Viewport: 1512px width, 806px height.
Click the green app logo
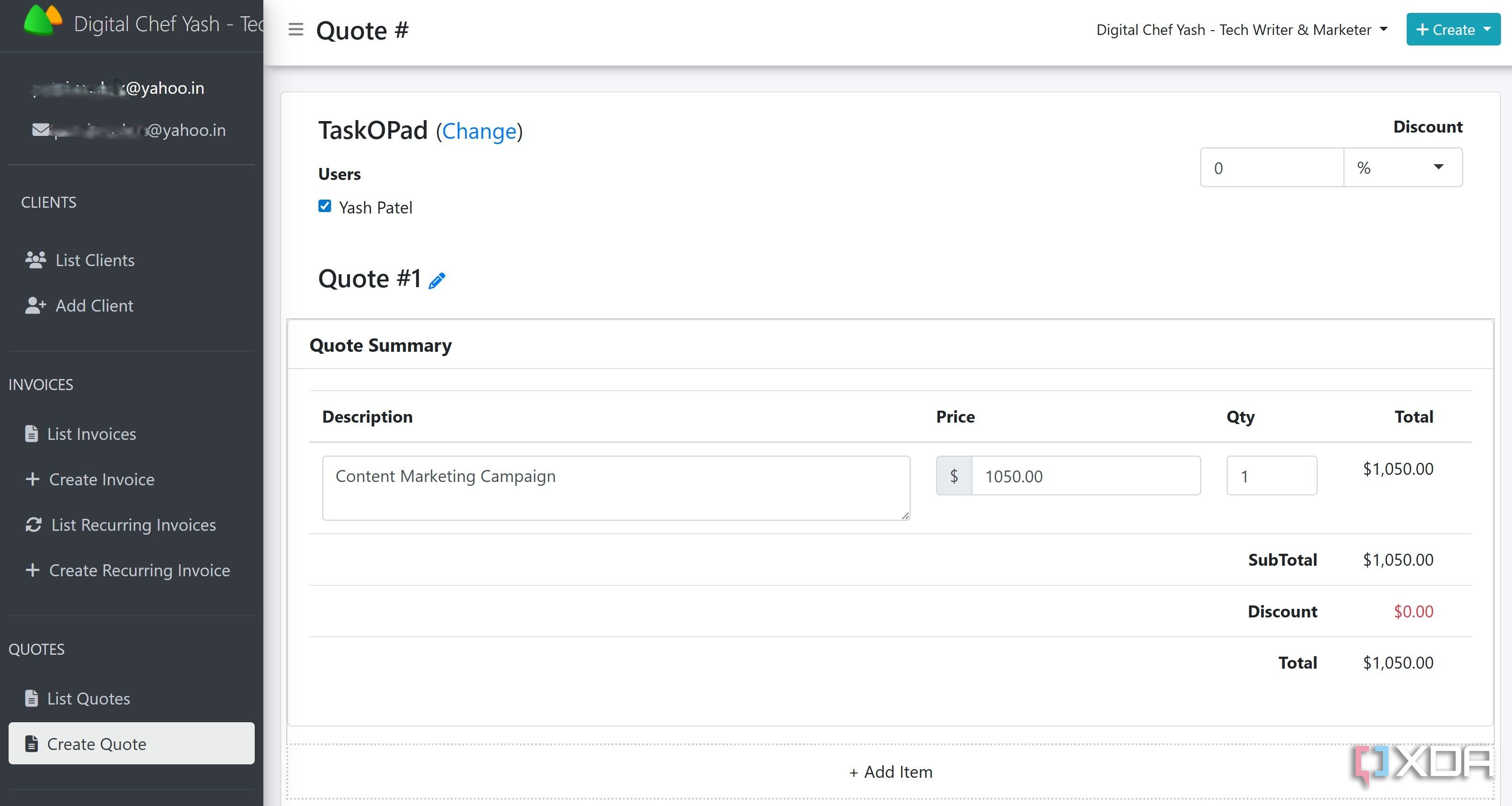[x=43, y=20]
